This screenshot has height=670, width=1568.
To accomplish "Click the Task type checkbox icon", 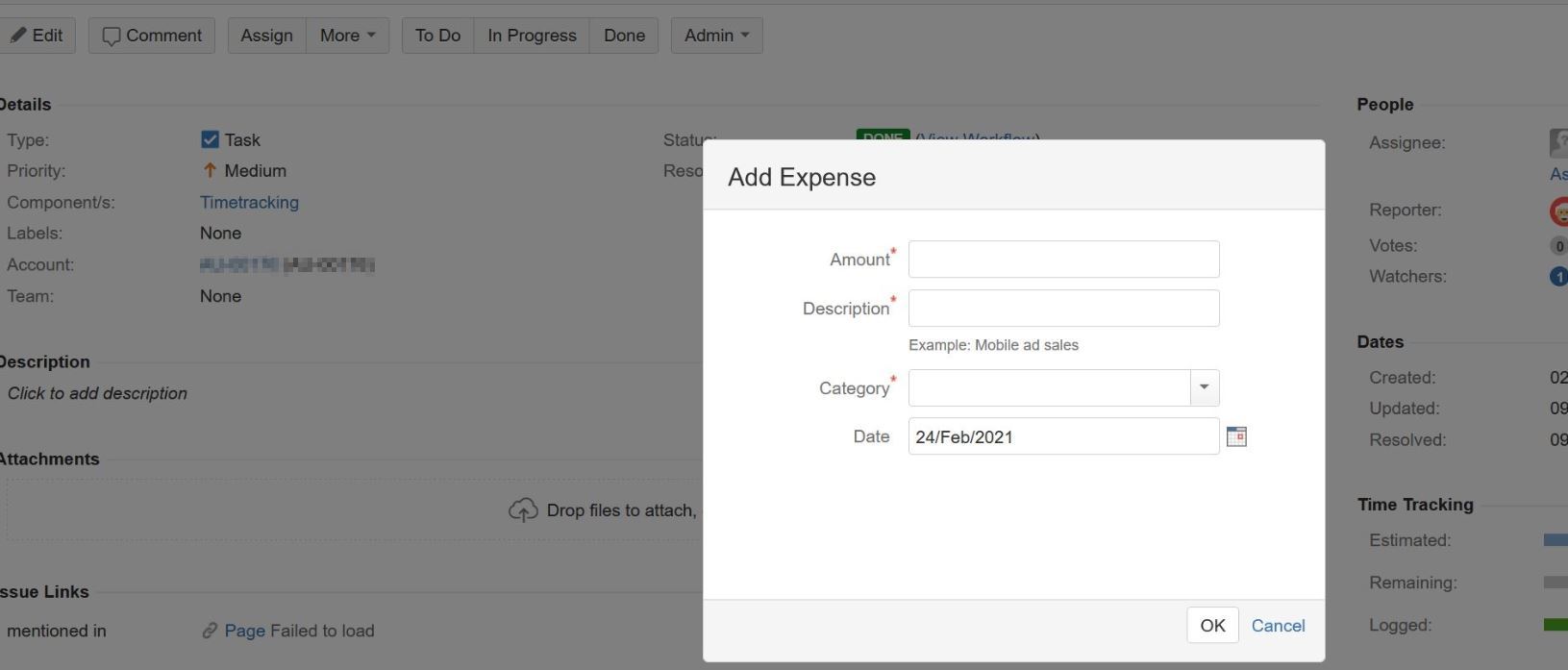I will click(210, 140).
